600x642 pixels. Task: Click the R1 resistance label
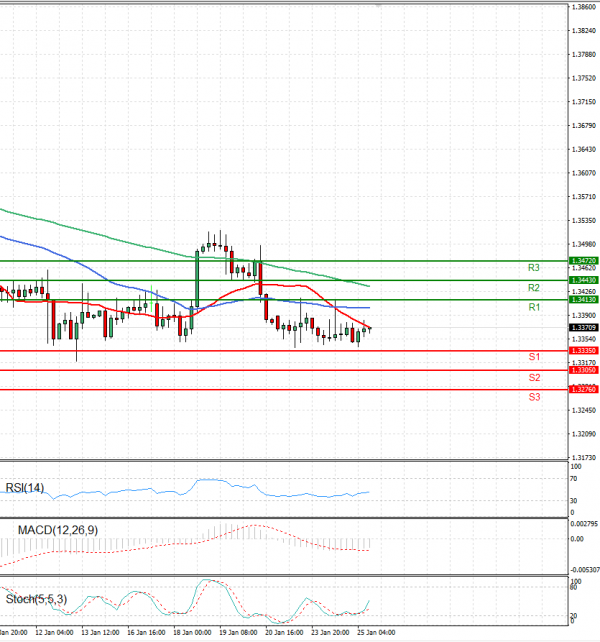534,307
